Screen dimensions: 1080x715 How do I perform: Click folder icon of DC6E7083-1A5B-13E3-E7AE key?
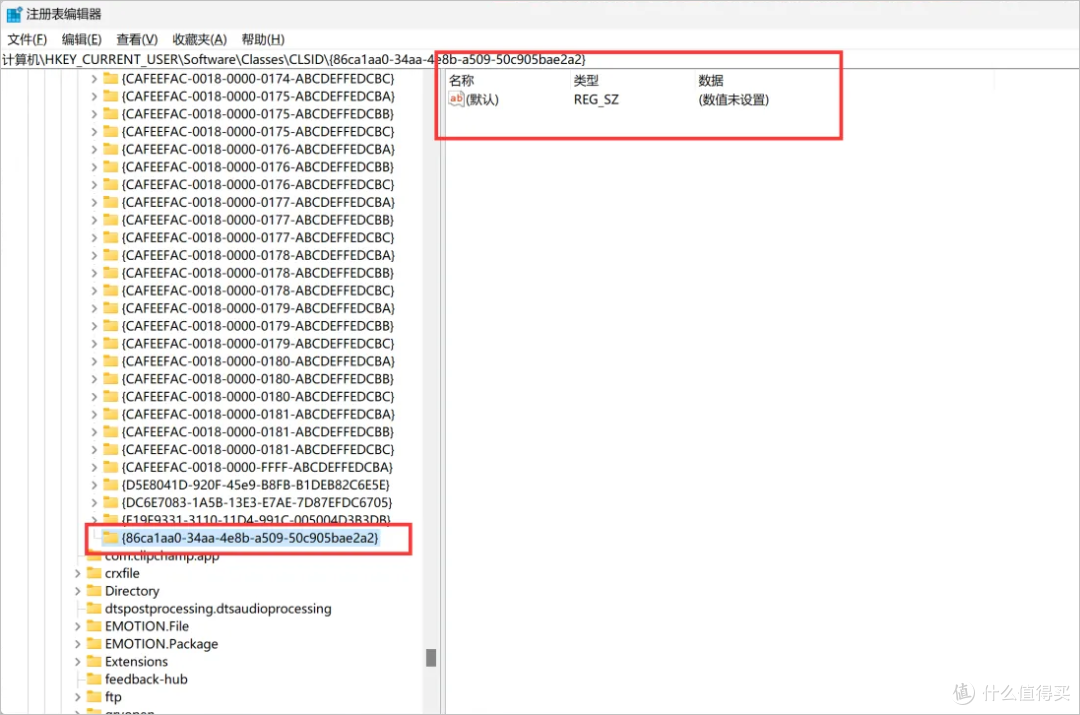coord(110,502)
